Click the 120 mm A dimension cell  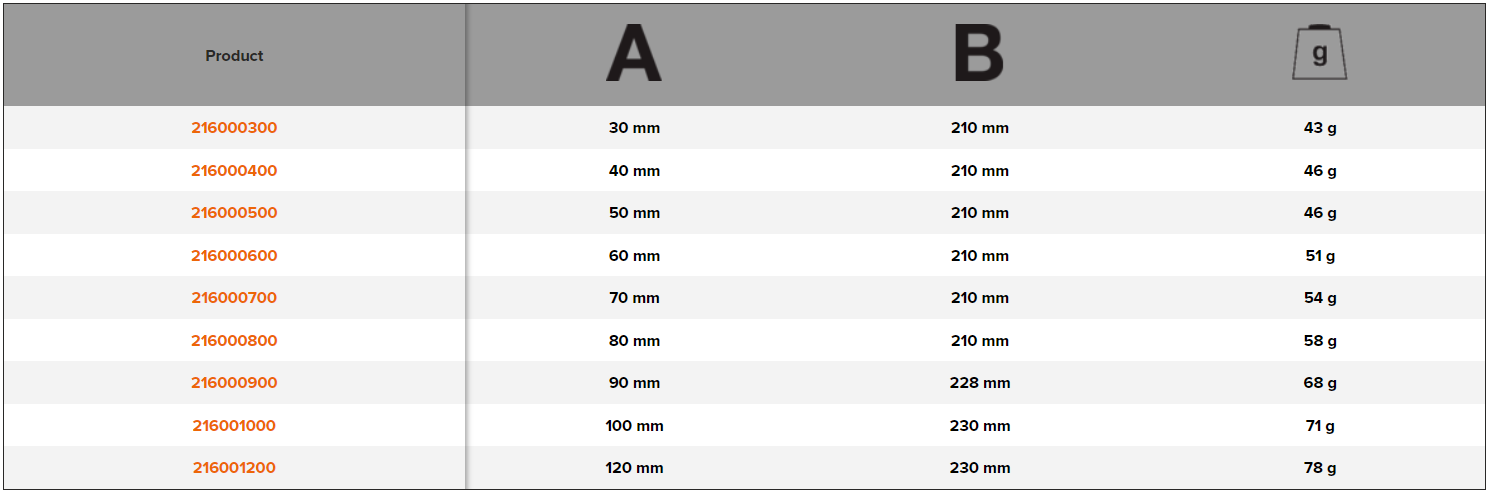pyautogui.click(x=634, y=468)
